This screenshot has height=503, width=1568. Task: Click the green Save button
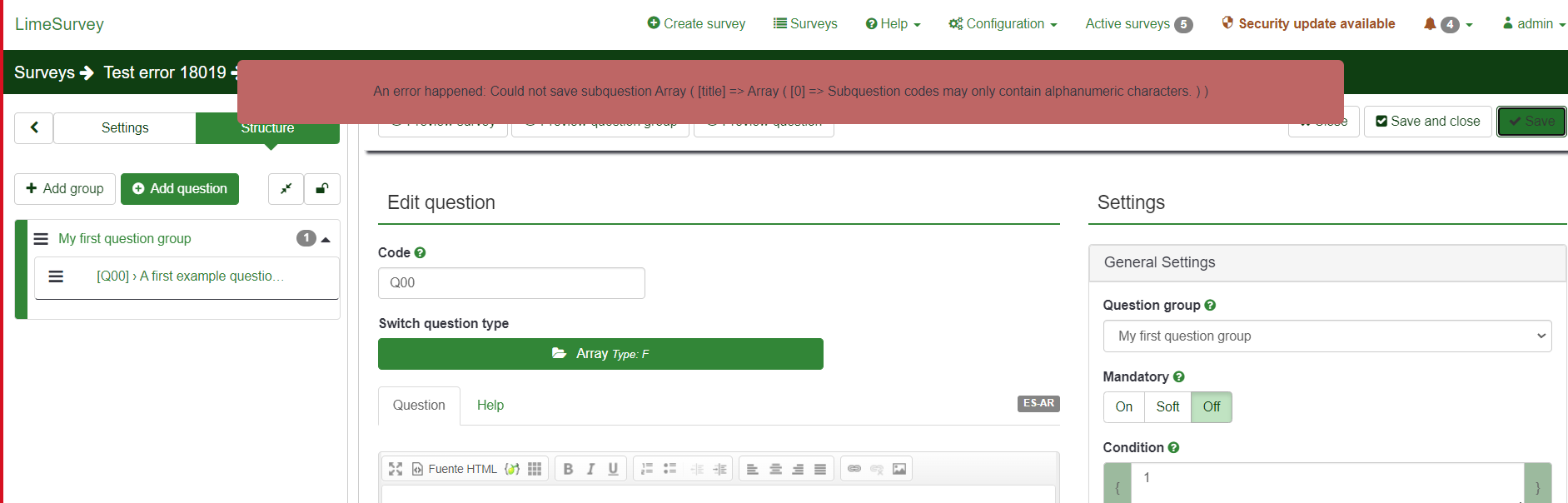tap(1531, 122)
